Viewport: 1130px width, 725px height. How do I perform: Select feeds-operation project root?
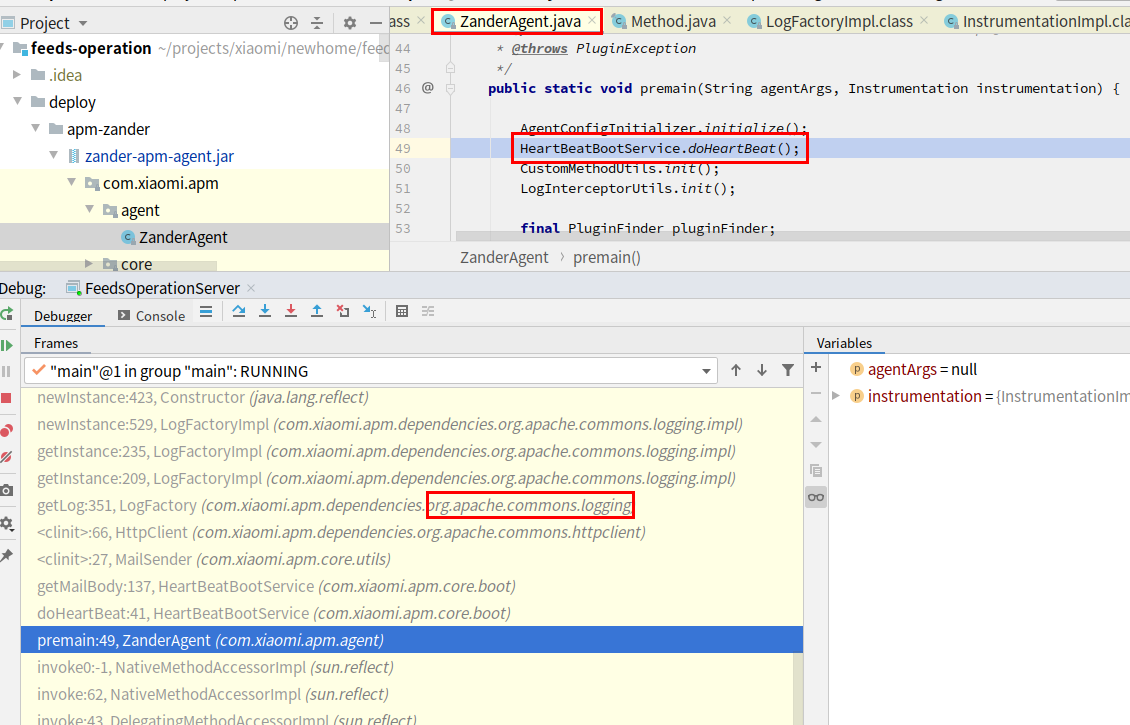click(91, 48)
